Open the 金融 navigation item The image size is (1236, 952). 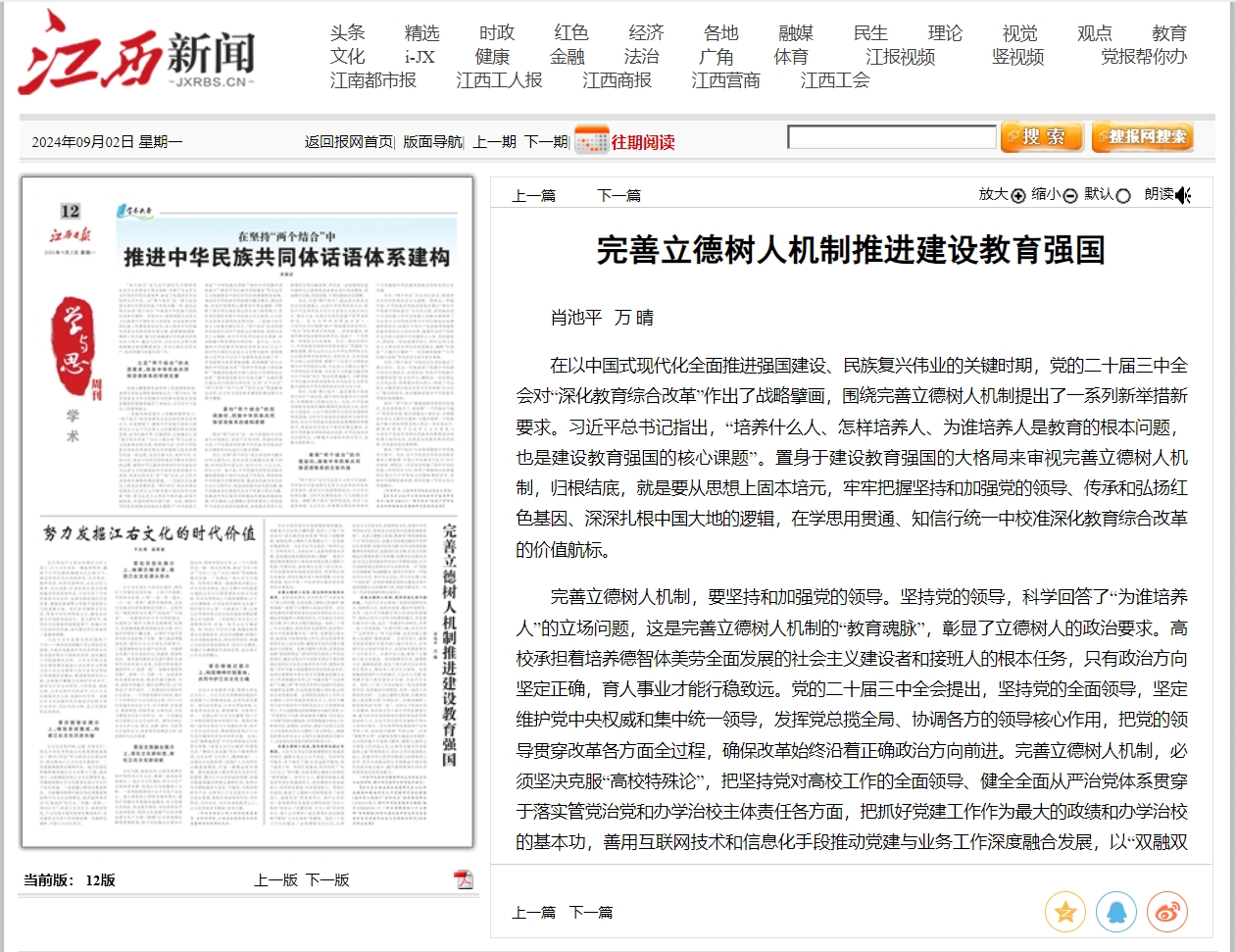[x=567, y=57]
